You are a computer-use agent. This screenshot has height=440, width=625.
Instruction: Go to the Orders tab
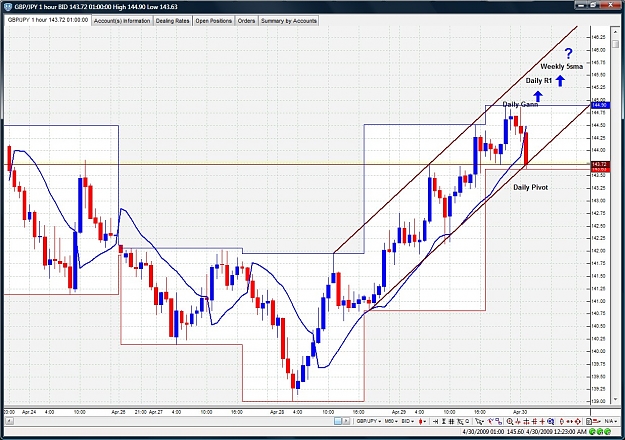coord(246,21)
